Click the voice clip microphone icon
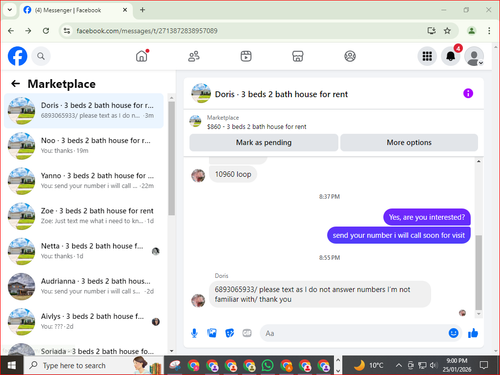 point(194,333)
